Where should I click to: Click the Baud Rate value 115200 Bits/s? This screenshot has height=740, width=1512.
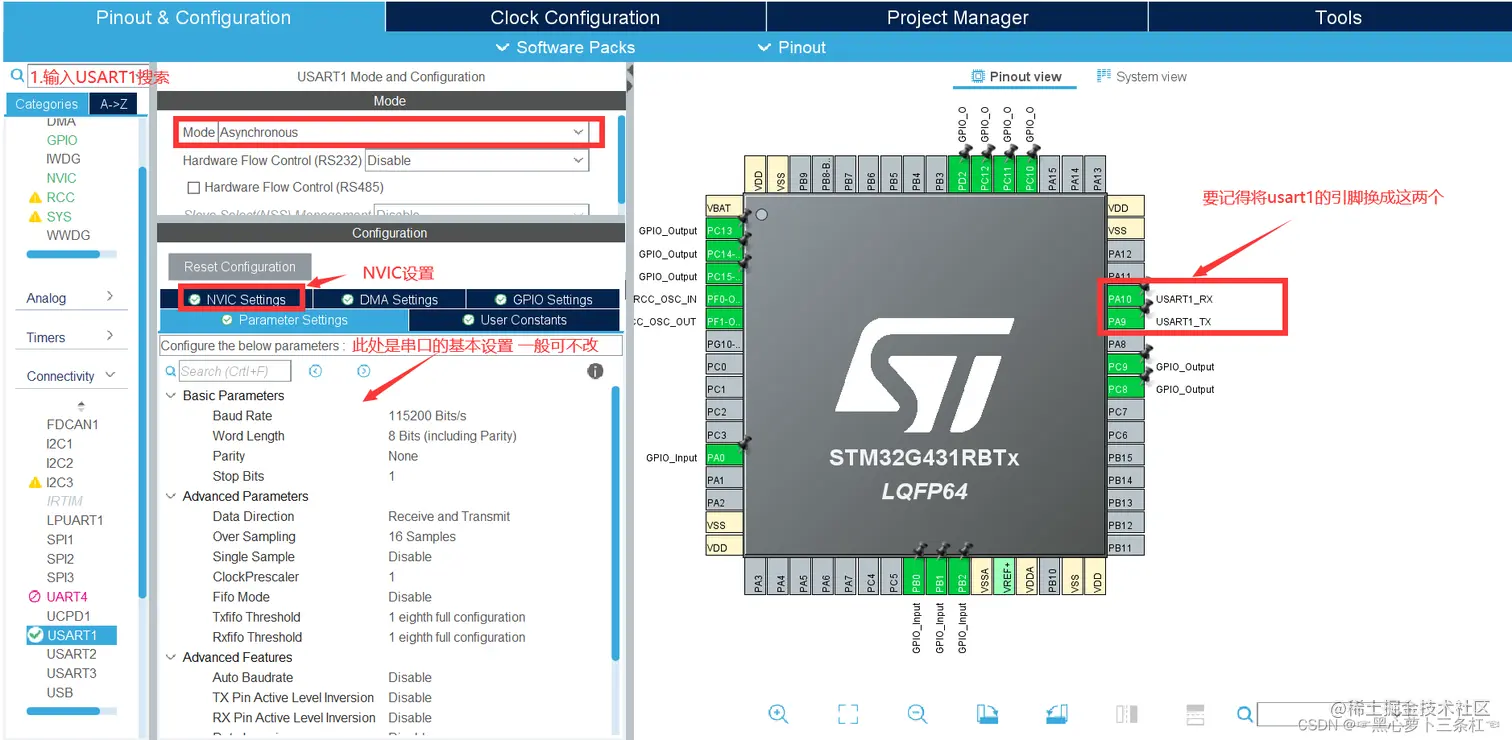427,416
